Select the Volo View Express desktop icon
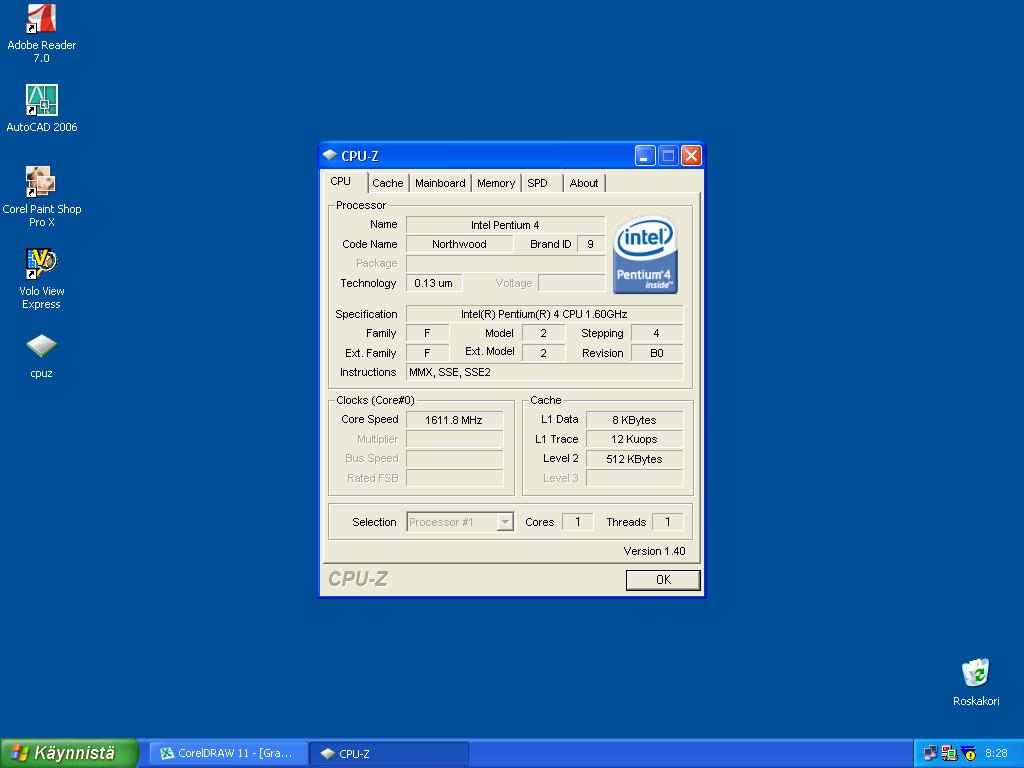The image size is (1024, 768). click(41, 279)
